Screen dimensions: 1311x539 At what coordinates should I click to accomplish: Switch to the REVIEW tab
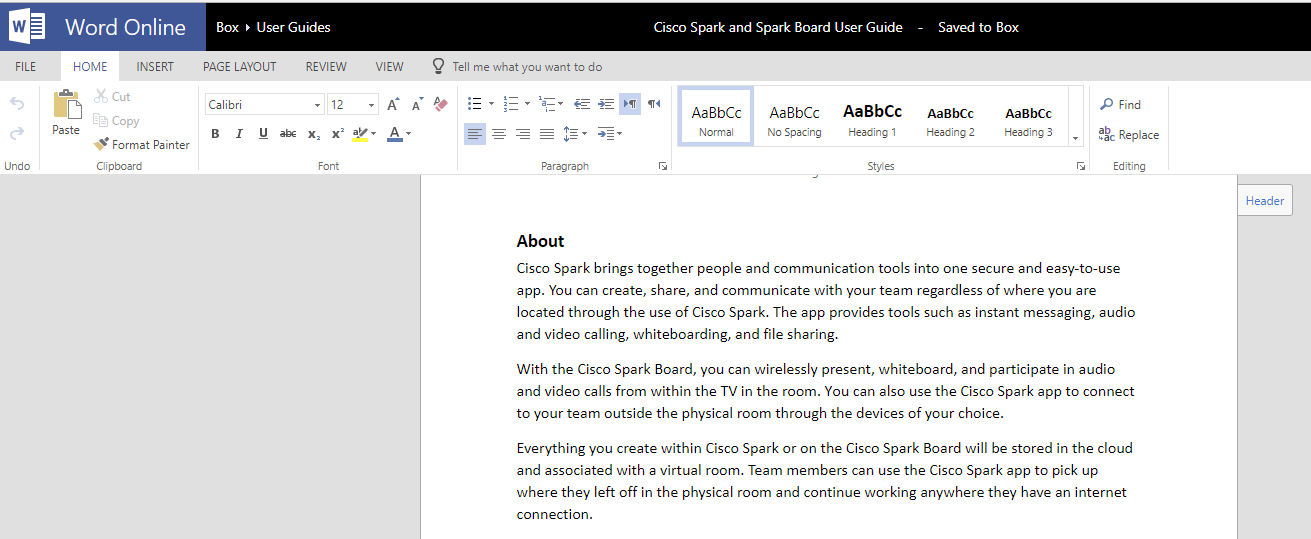click(x=326, y=67)
